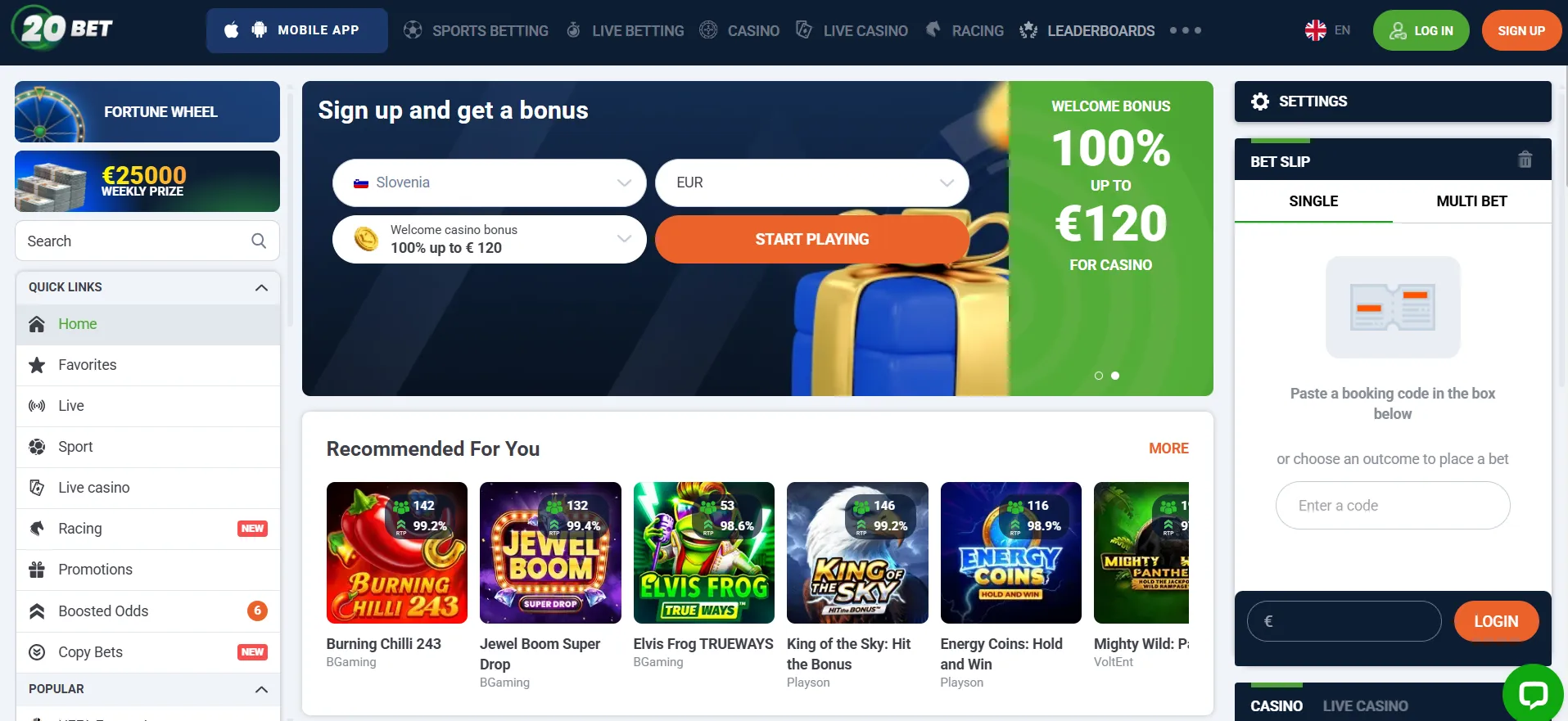Expand the country selector showing Slovenia

coord(488,183)
